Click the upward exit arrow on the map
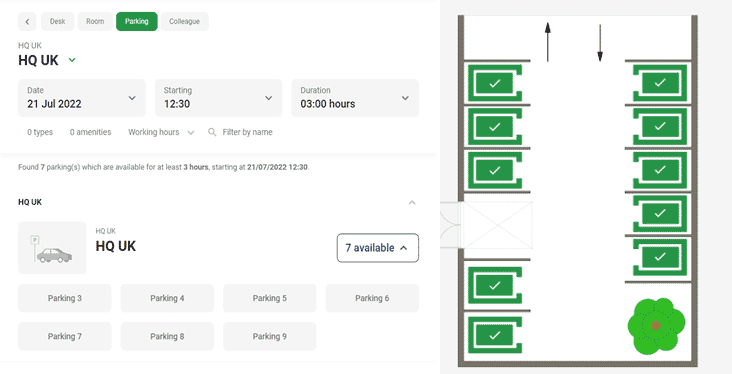This screenshot has width=732, height=374. [548, 42]
